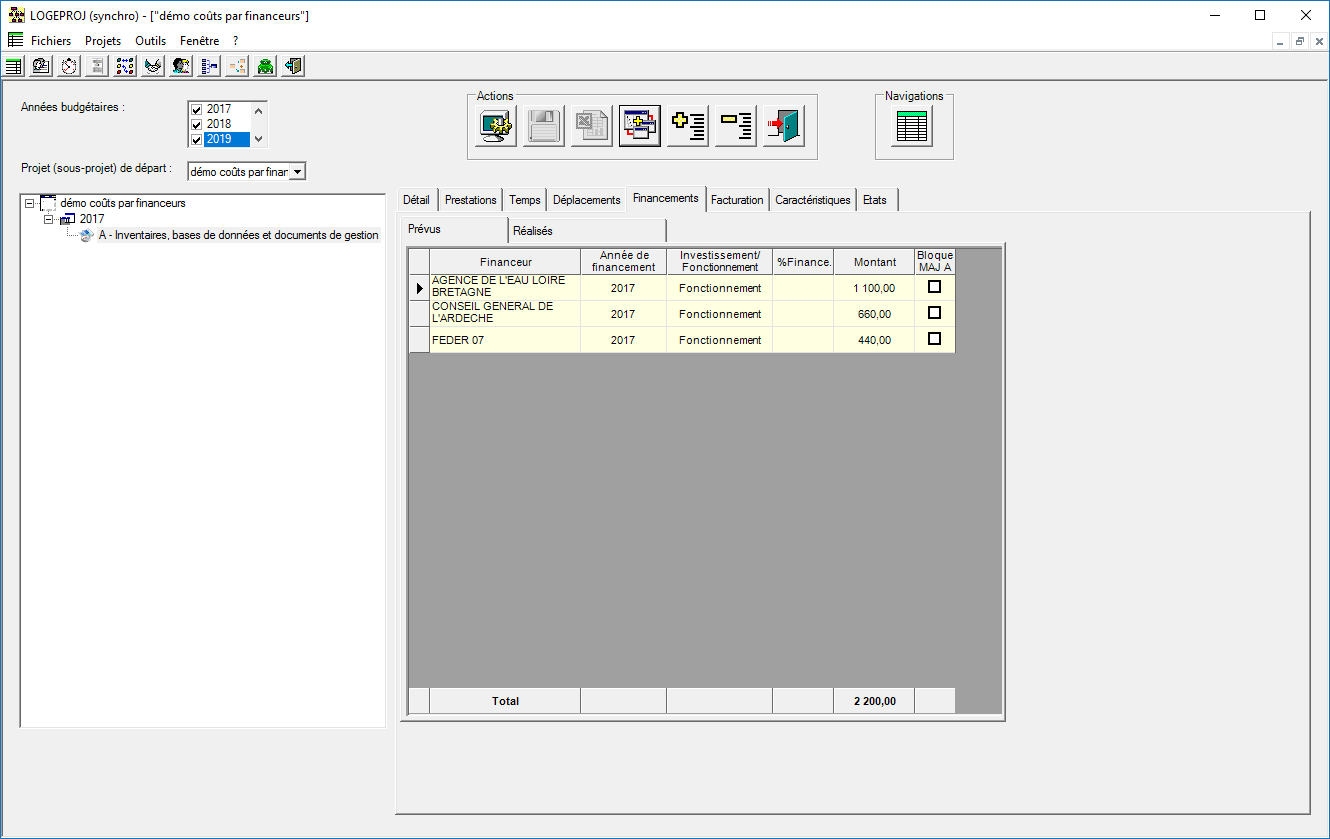Click the exit door icon in top toolbar

[293, 66]
